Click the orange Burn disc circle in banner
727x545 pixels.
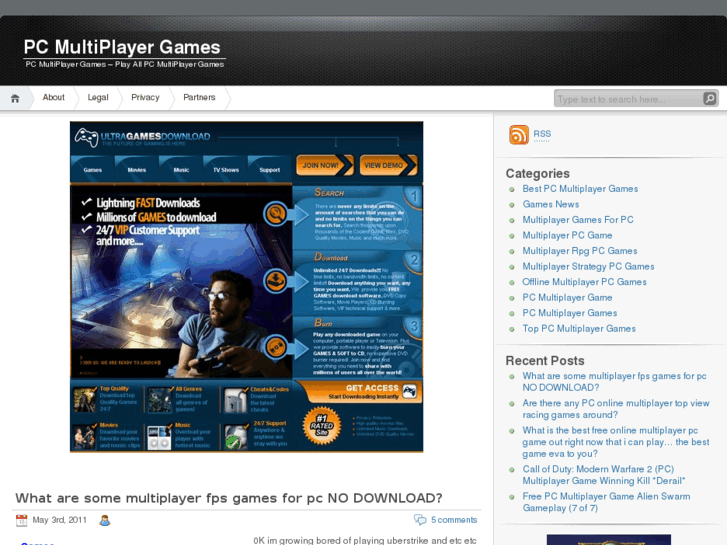[x=276, y=347]
